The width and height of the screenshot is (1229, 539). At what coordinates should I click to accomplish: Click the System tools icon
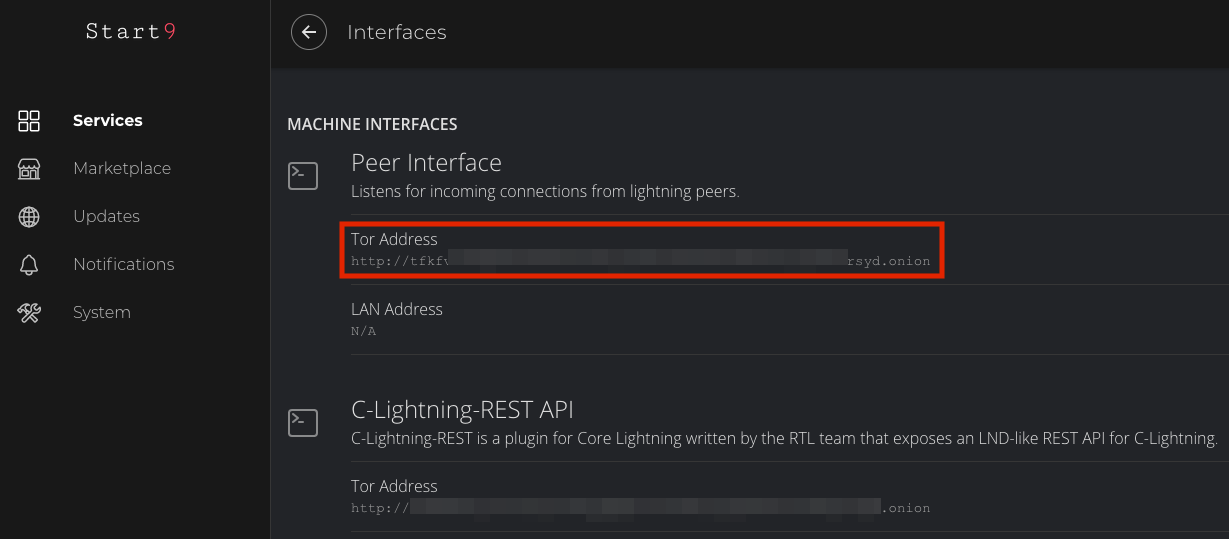29,313
